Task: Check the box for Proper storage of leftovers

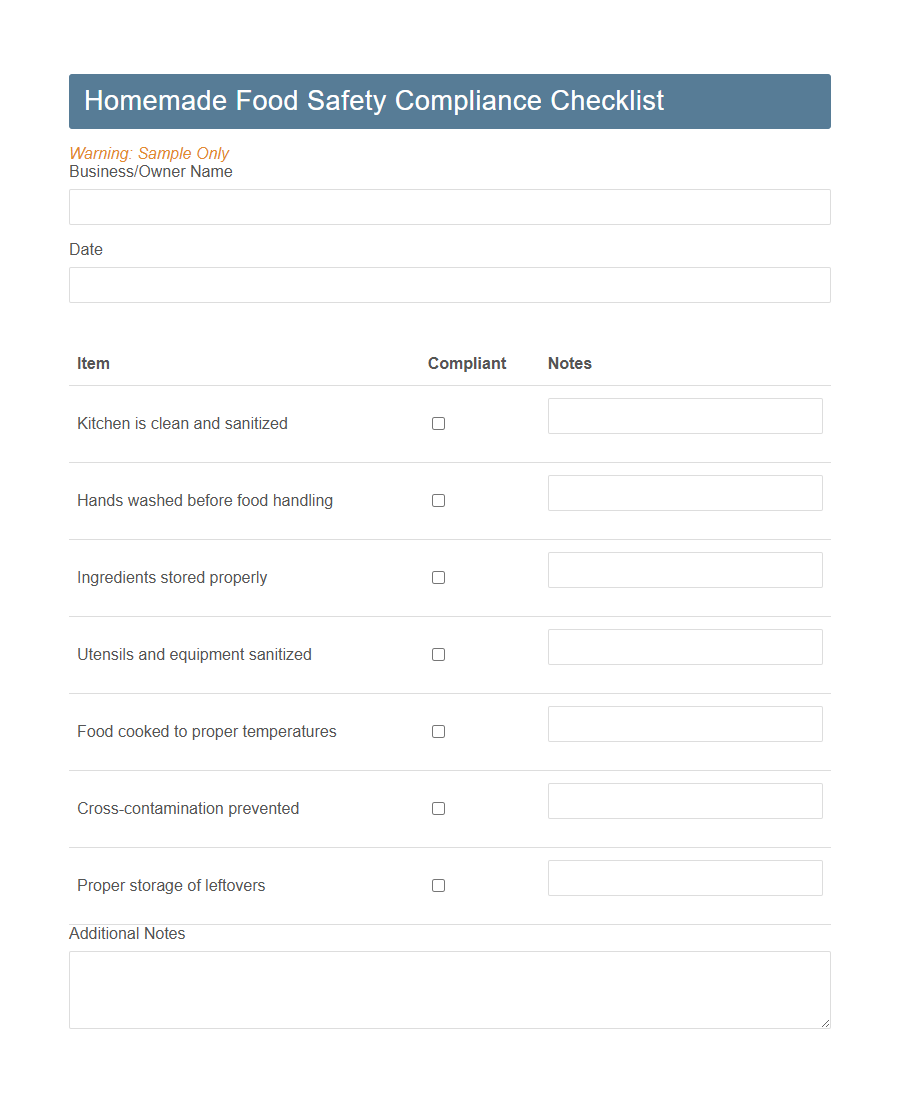Action: 438,885
